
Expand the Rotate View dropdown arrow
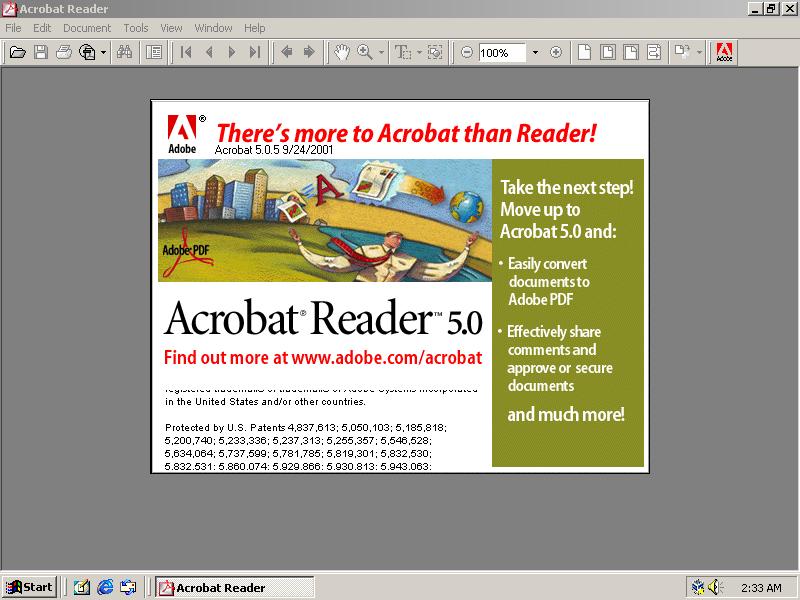tap(699, 52)
